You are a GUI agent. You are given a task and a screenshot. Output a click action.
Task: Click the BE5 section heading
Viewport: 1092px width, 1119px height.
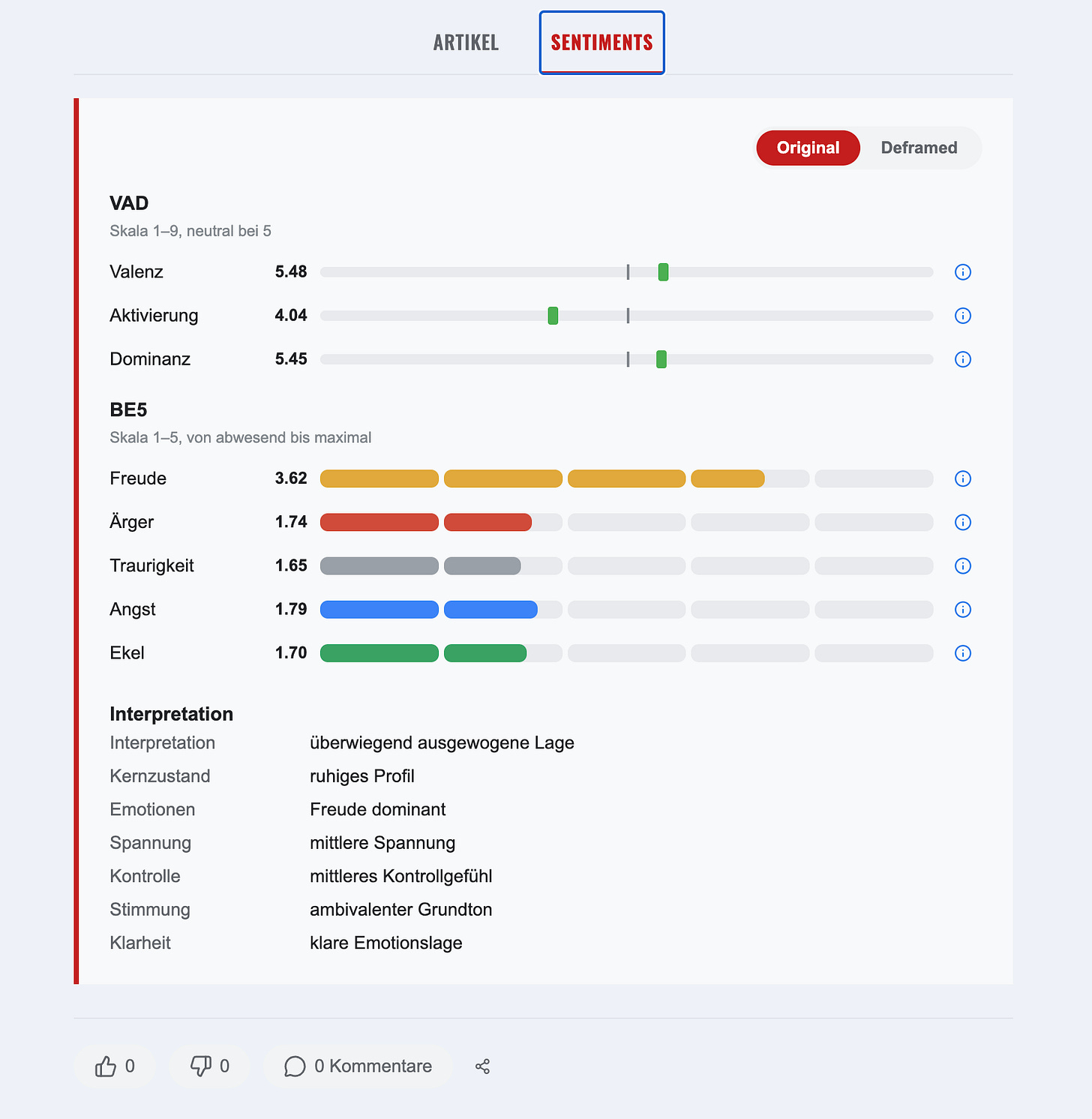point(128,409)
